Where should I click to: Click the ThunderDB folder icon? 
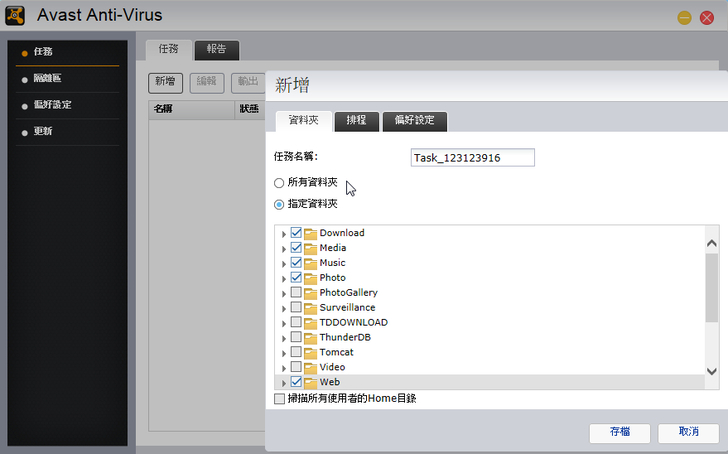(311, 337)
